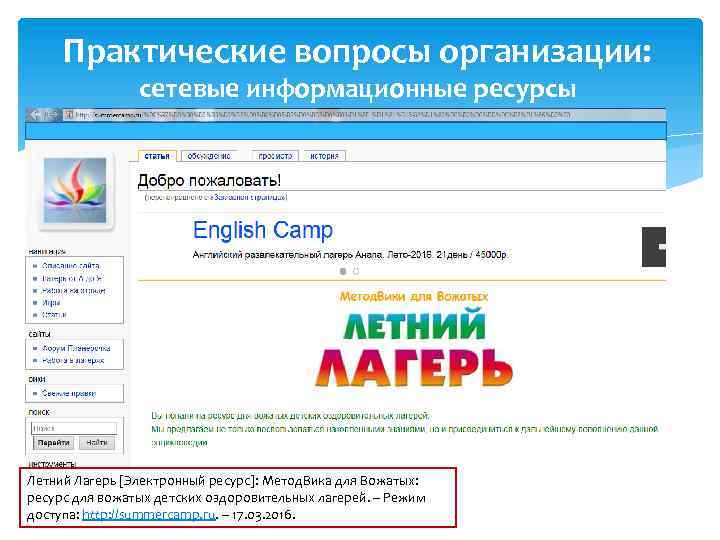Image resolution: width=720 pixels, height=540 pixels.
Task: Open «Свежие правки» wiki link
Action: click(x=69, y=394)
